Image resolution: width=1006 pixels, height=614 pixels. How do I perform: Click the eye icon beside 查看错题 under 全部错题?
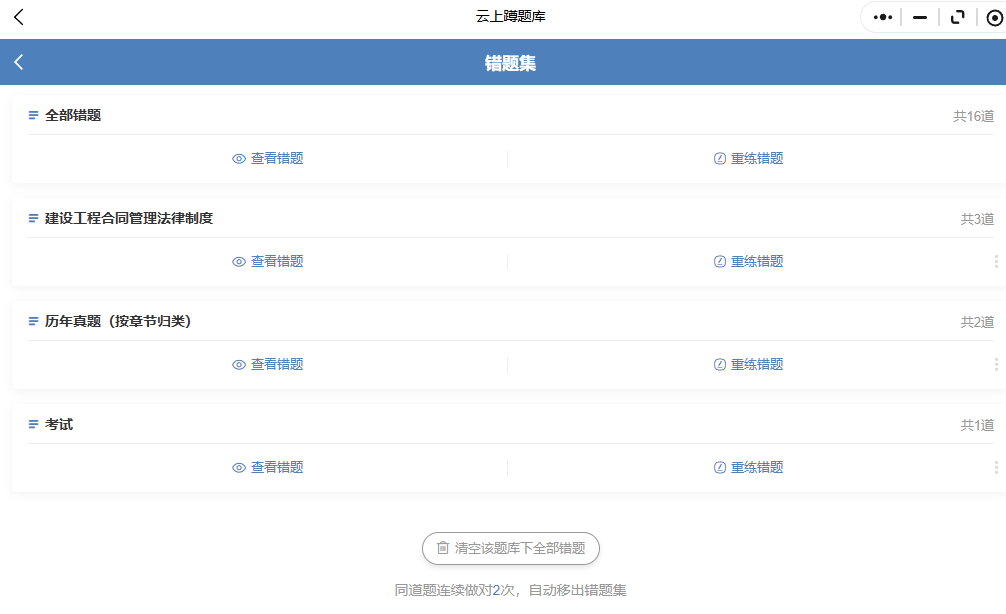click(238, 158)
